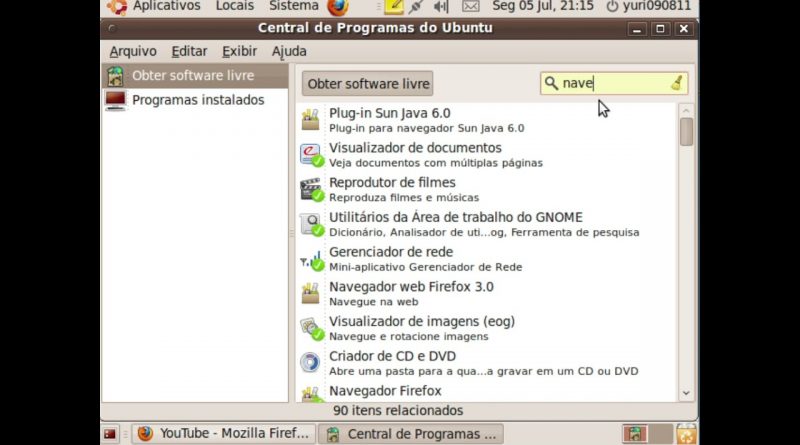Select the Criador de CD e DVD entry

[x=487, y=363]
